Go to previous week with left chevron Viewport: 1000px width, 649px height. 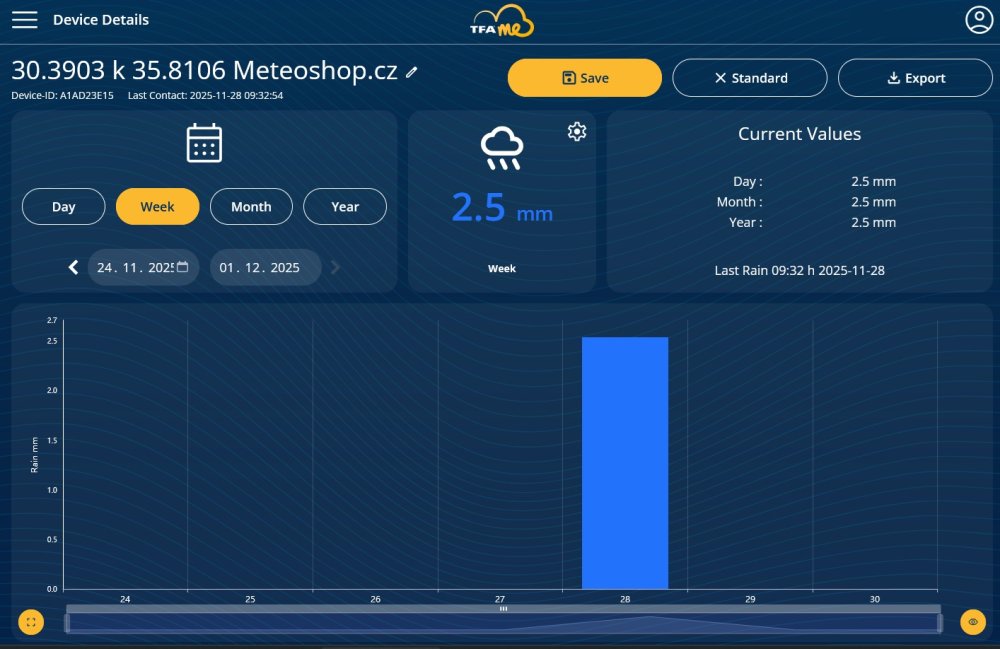pos(73,267)
